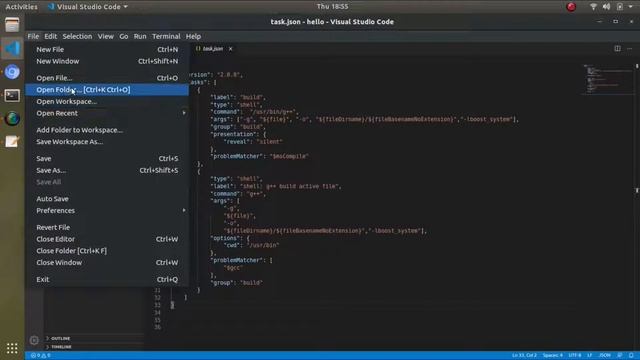Toggle Auto Save option

click(x=107, y=199)
